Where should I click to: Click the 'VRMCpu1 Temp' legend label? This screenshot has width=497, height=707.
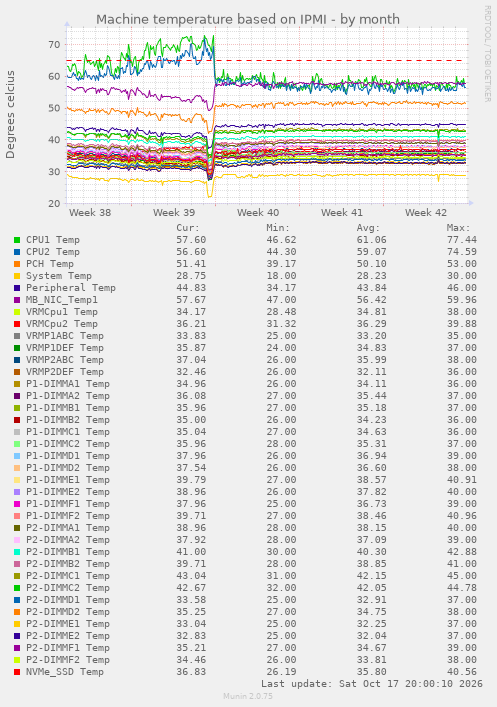(x=62, y=312)
